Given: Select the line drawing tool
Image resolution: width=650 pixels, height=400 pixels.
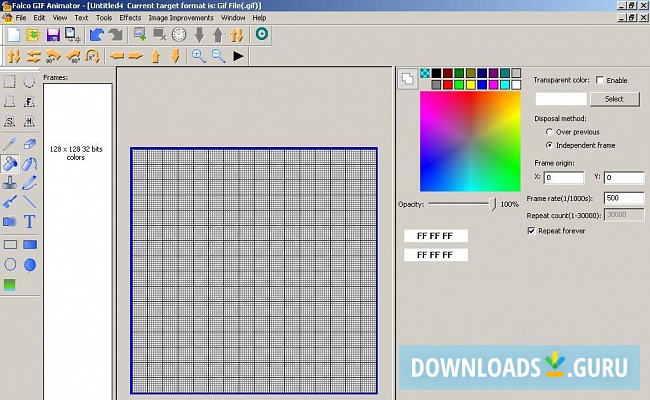Looking at the screenshot, I should point(29,202).
